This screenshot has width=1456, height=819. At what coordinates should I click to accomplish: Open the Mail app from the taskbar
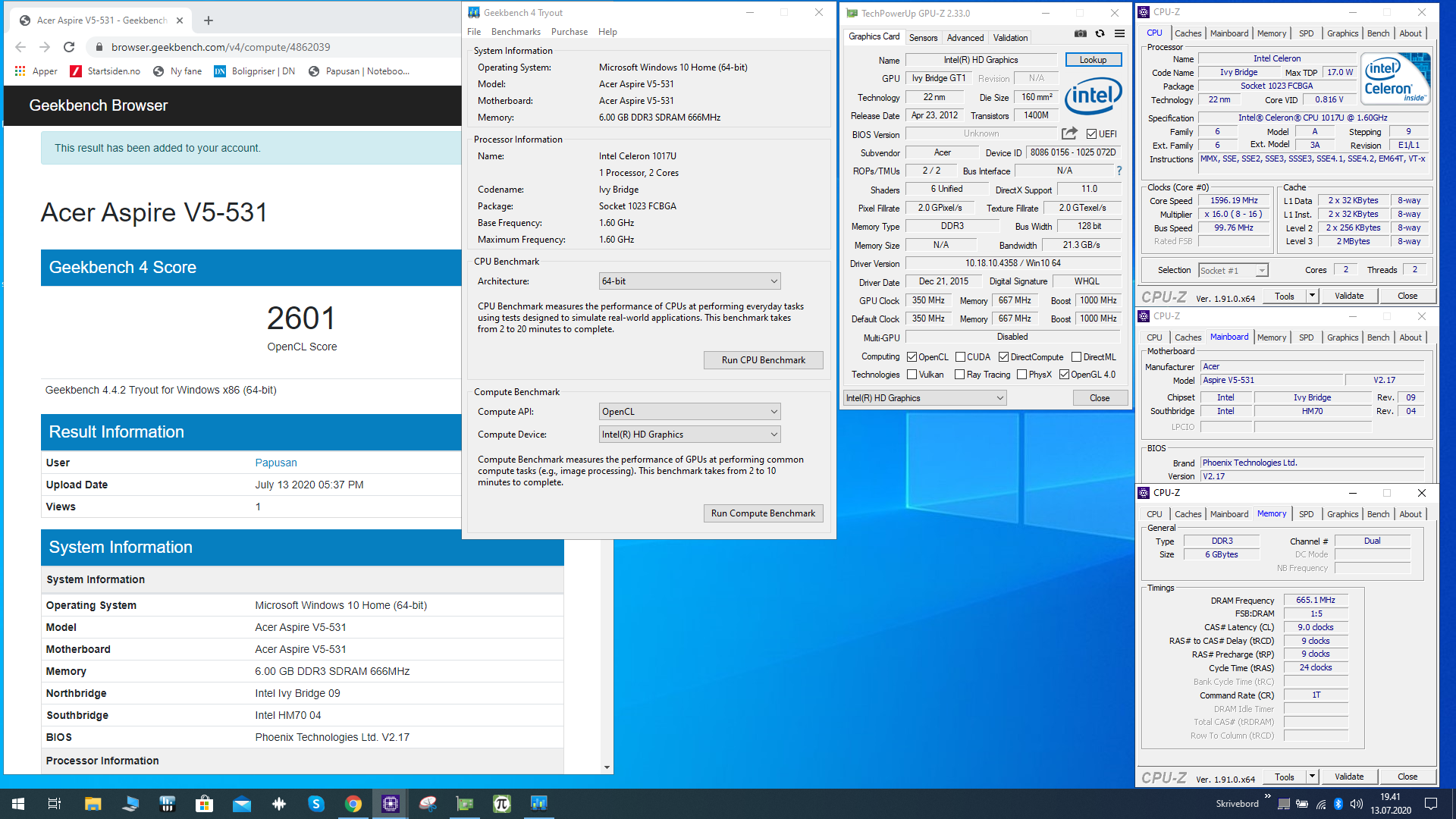(x=241, y=804)
